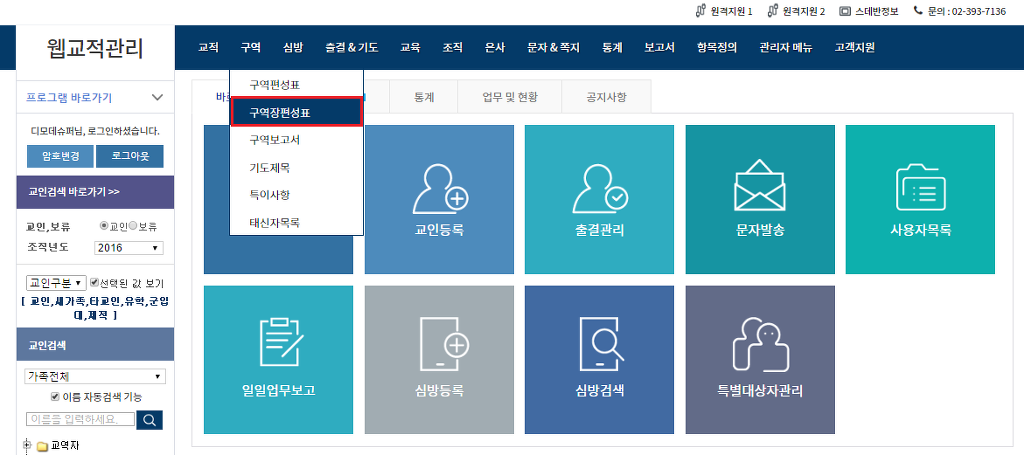The image size is (1024, 455).
Task: Open the 특별대상자관리 people tile
Action: click(760, 360)
